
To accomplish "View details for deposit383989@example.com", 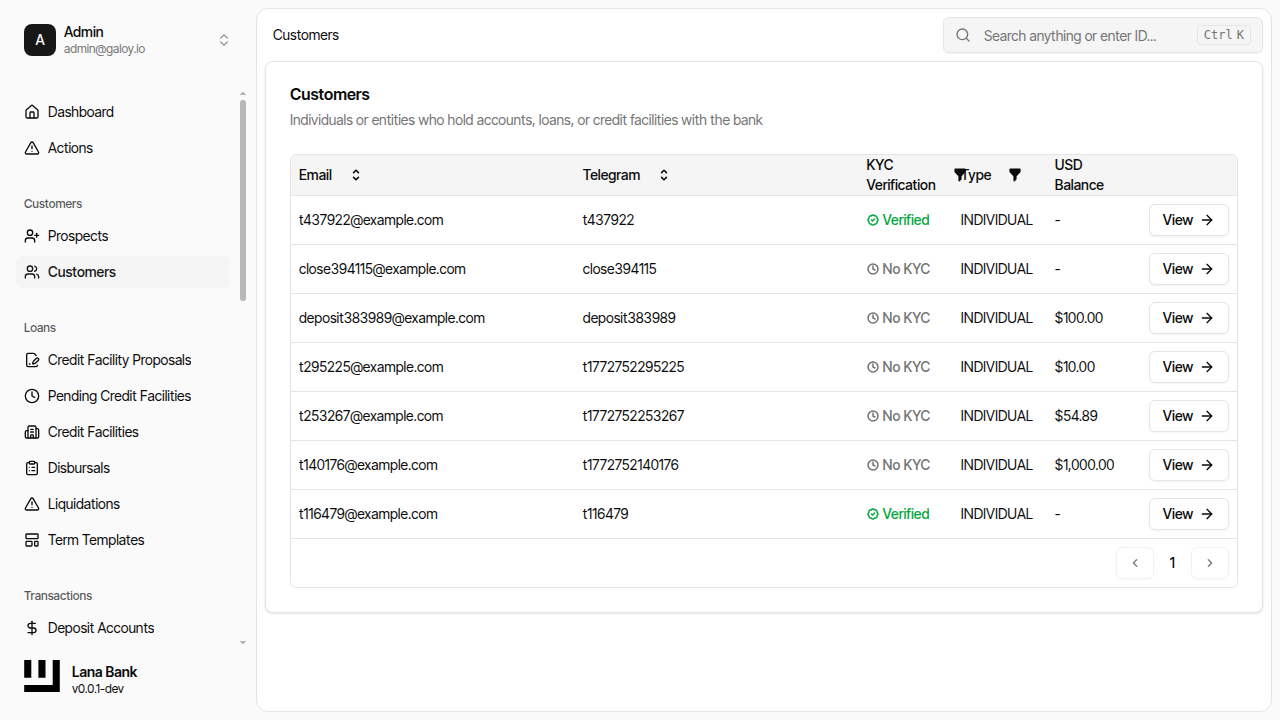I will [1188, 317].
